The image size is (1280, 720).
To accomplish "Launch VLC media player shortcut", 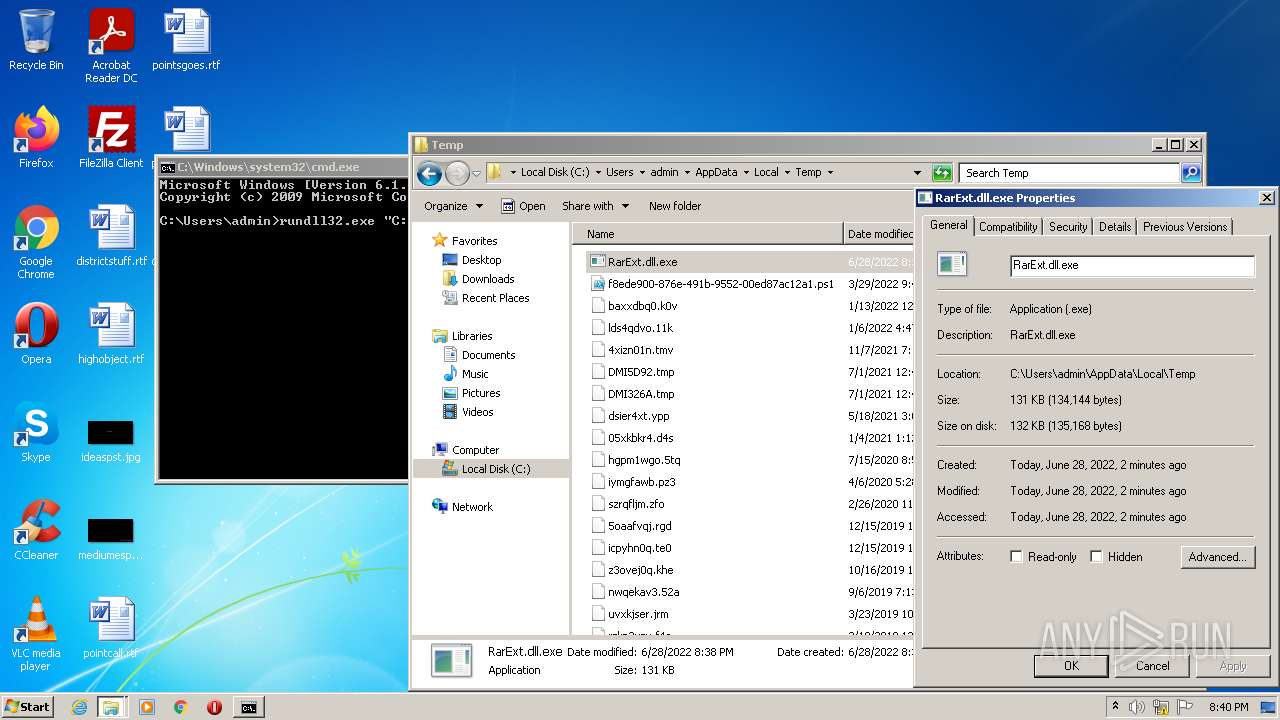I will 36,634.
